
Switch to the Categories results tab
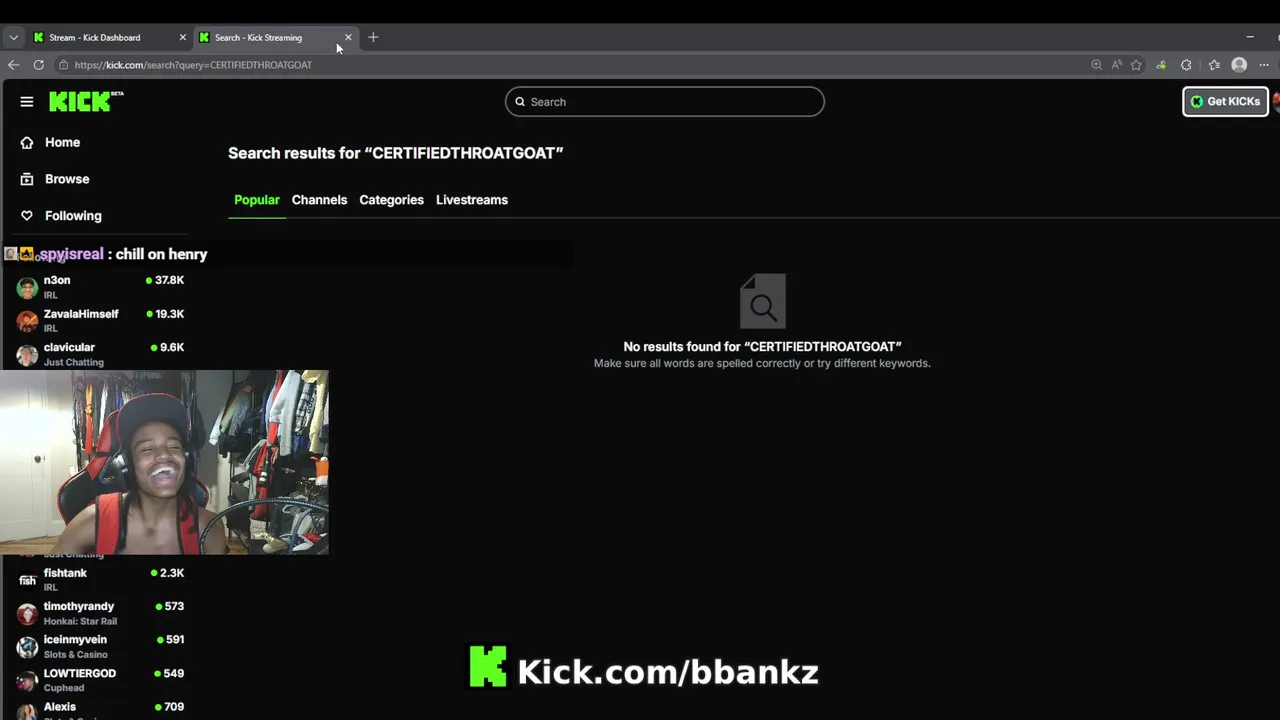[391, 200]
